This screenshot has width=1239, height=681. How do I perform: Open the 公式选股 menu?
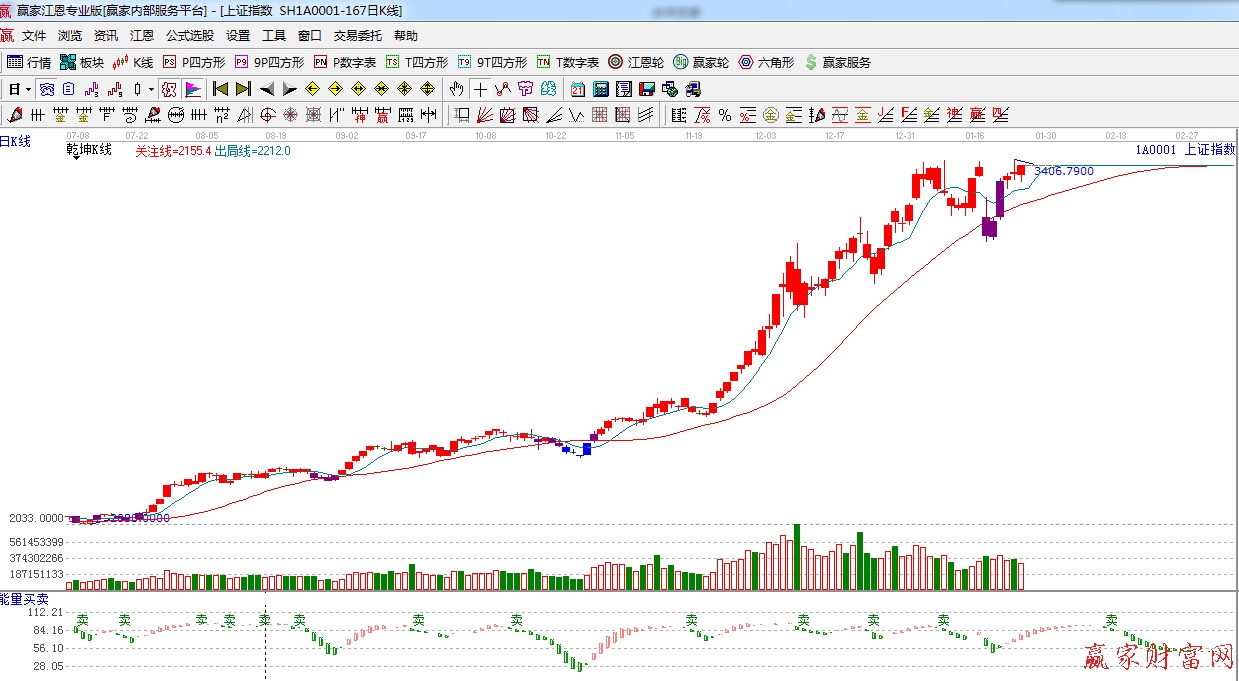190,36
